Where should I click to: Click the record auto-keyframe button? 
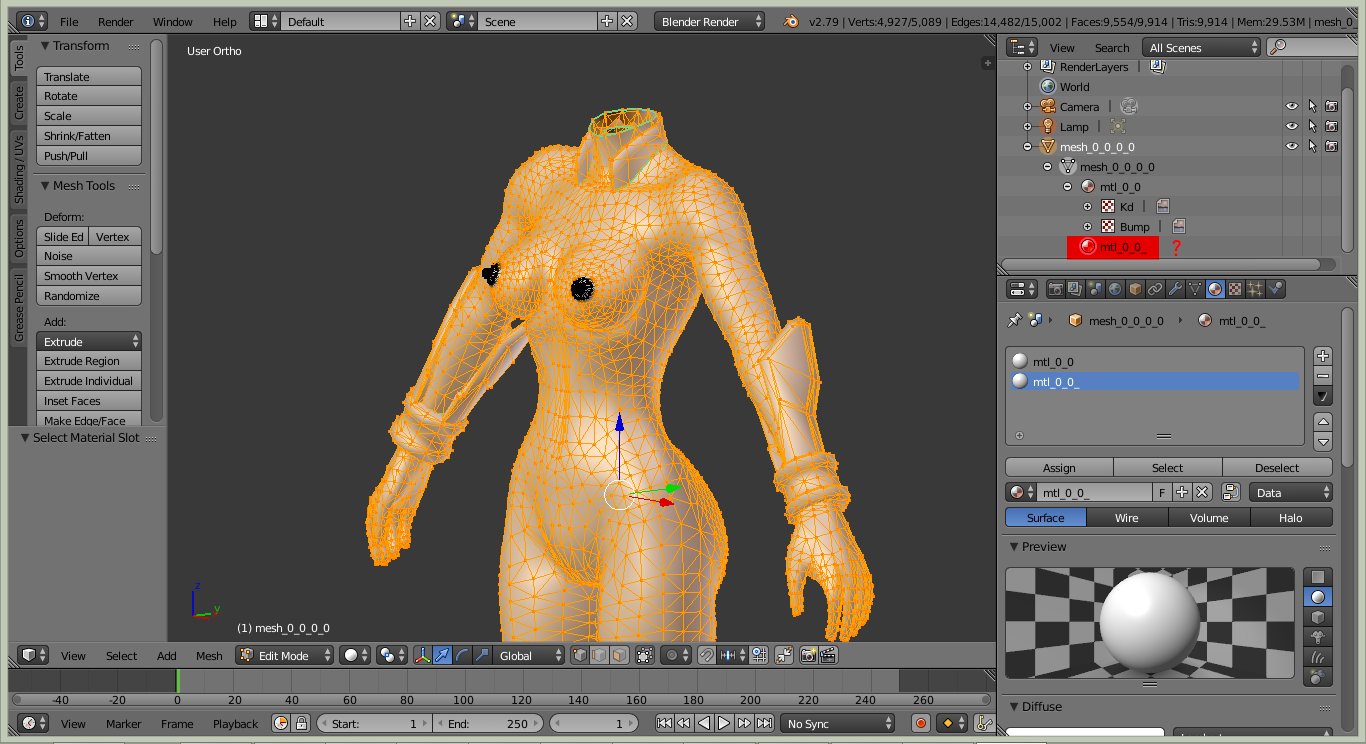point(921,723)
